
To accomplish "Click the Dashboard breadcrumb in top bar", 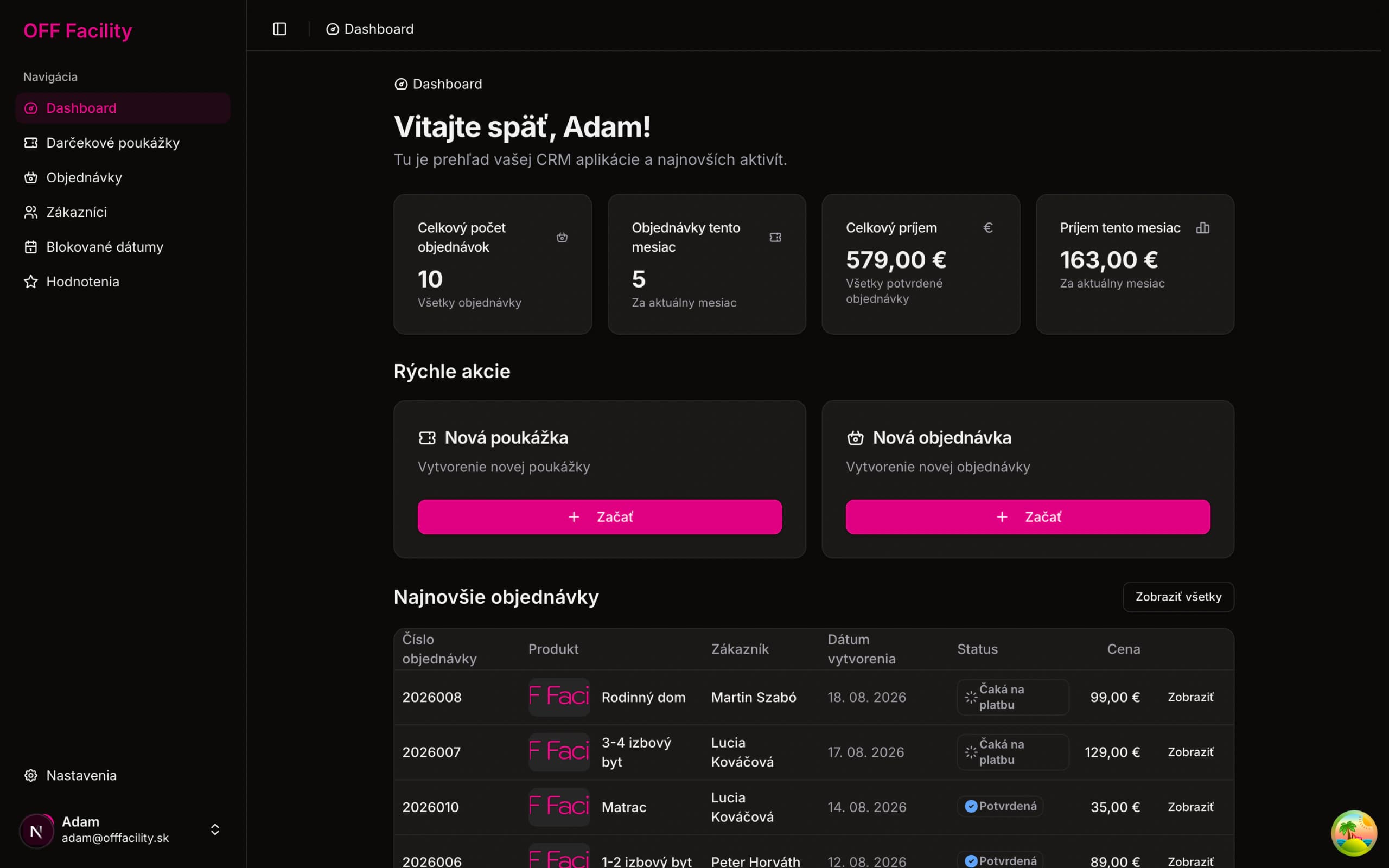I will pyautogui.click(x=369, y=29).
